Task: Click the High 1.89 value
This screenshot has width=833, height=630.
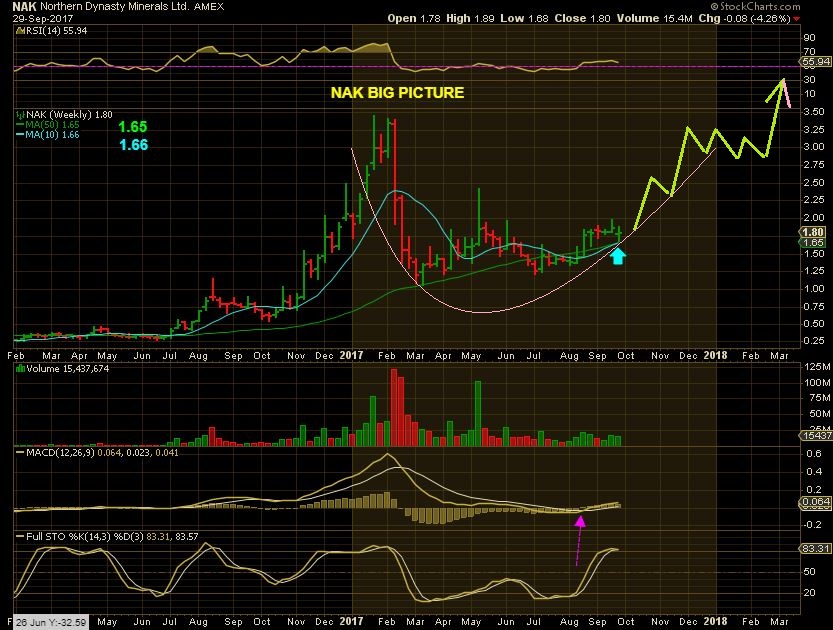Action: click(x=470, y=19)
